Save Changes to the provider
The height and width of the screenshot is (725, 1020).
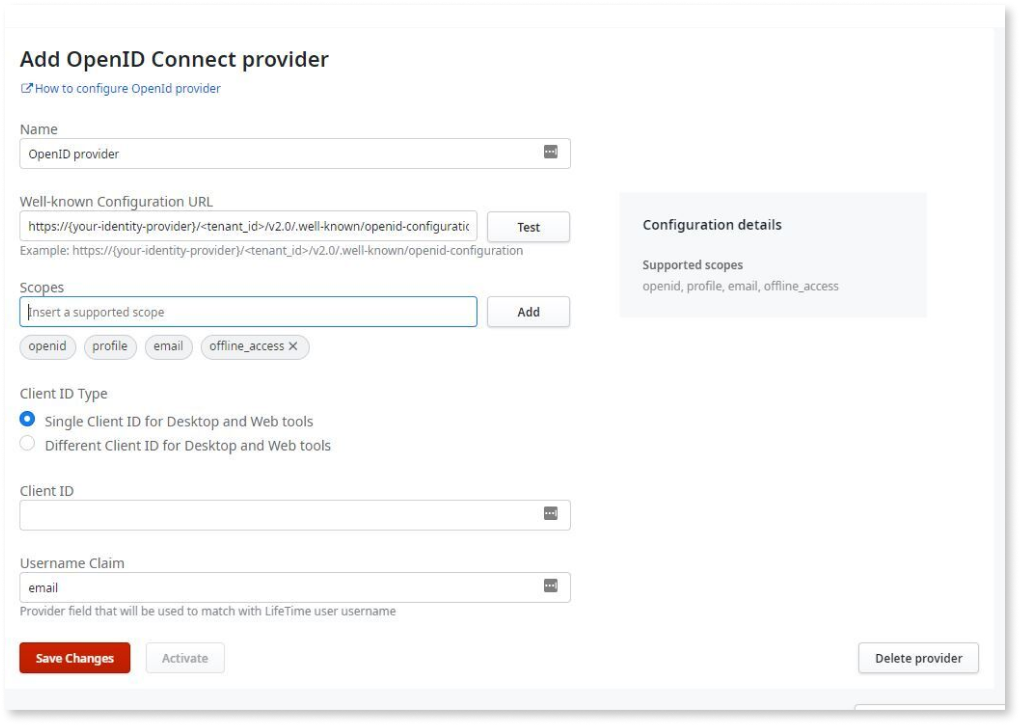[x=75, y=658]
